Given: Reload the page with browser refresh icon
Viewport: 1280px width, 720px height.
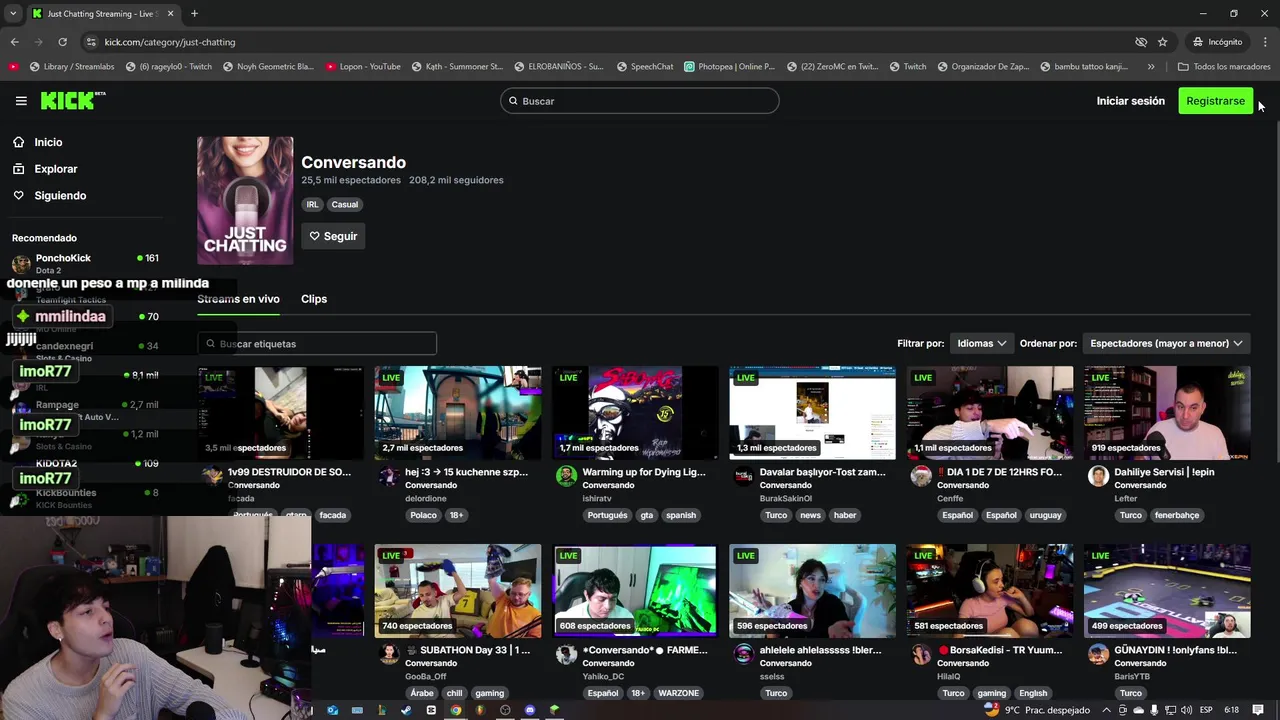Looking at the screenshot, I should pyautogui.click(x=62, y=42).
